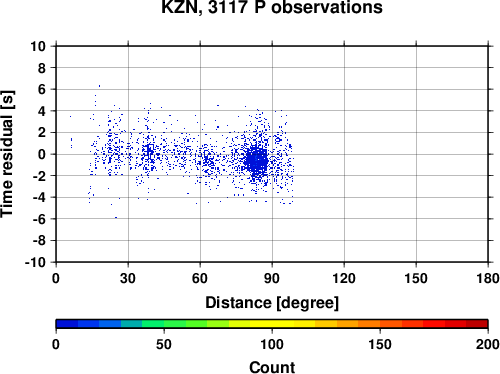Click the isolated outlier point near 6 seconds residual
The width and height of the screenshot is (500, 374).
[99, 86]
